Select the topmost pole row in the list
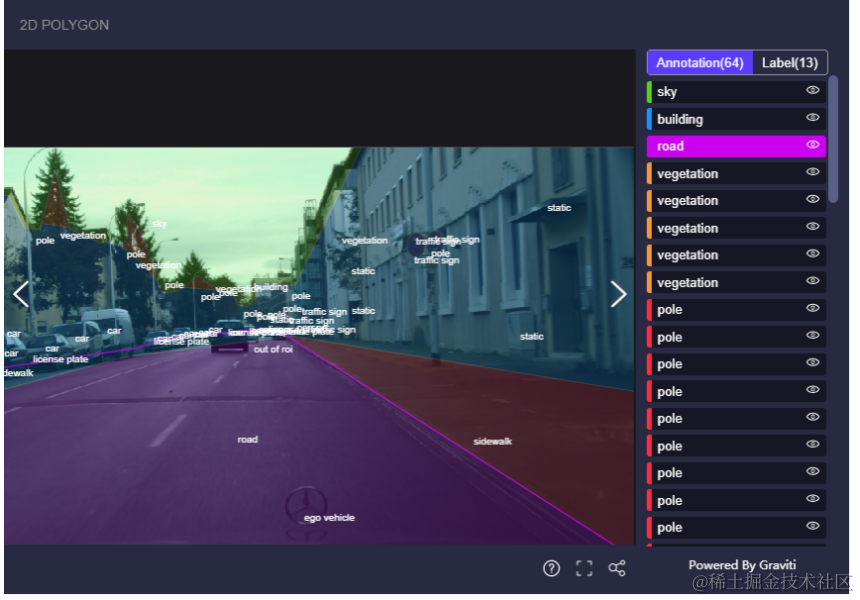Screen dimensions: 860x600 (737, 310)
